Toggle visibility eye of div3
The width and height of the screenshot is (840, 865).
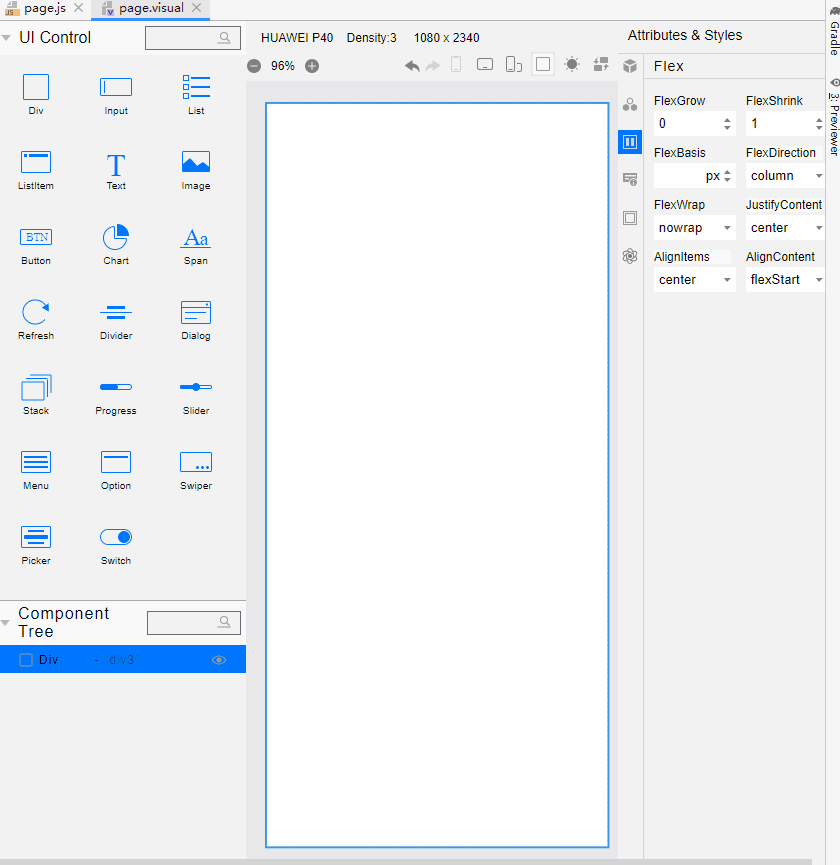219,660
